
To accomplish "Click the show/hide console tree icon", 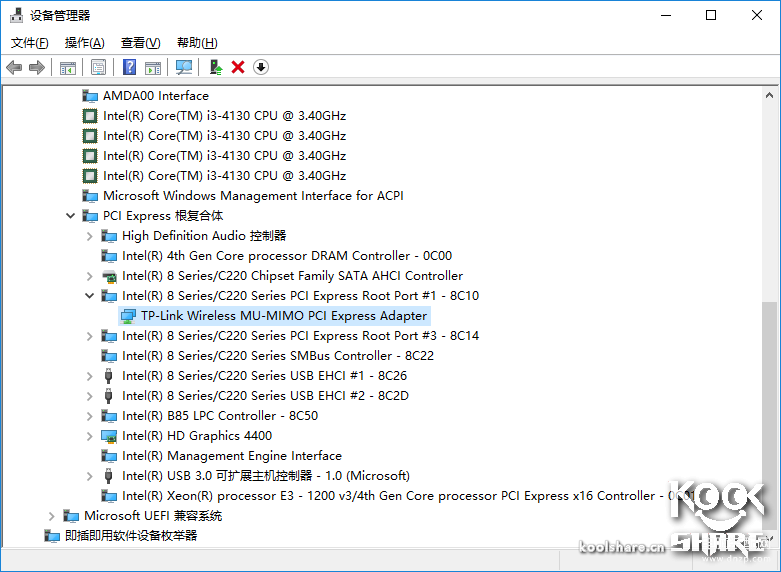I will pyautogui.click(x=68, y=67).
